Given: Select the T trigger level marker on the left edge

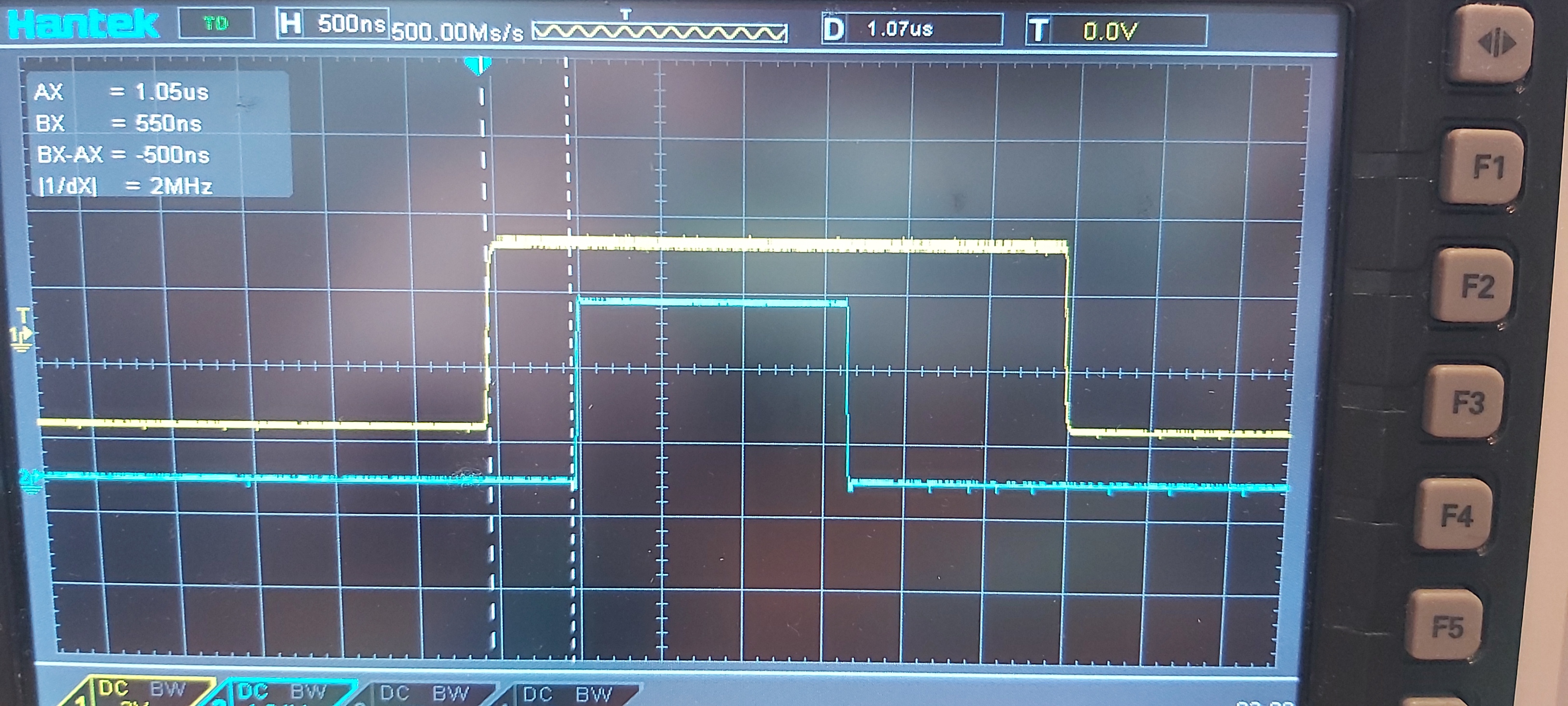Looking at the screenshot, I should click(23, 315).
